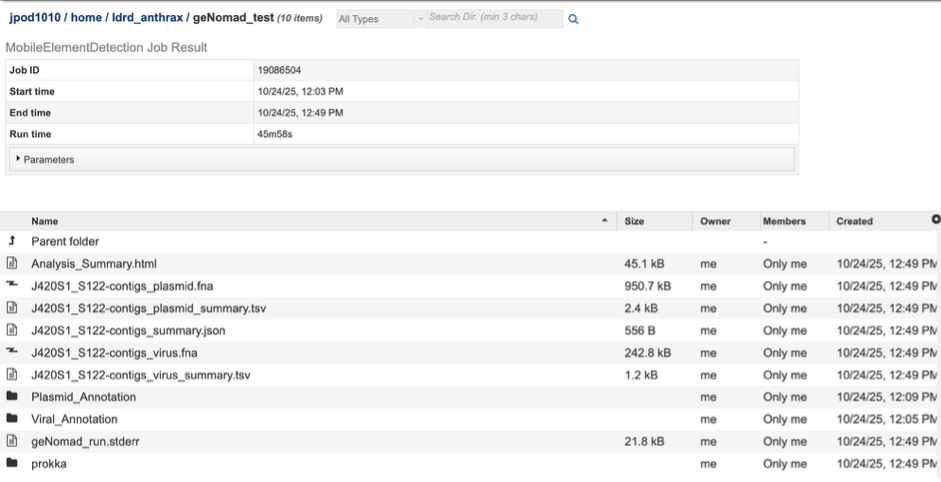This screenshot has height=482, width=941.
Task: Click the Parent folder up-arrow icon
Action: 12,241
